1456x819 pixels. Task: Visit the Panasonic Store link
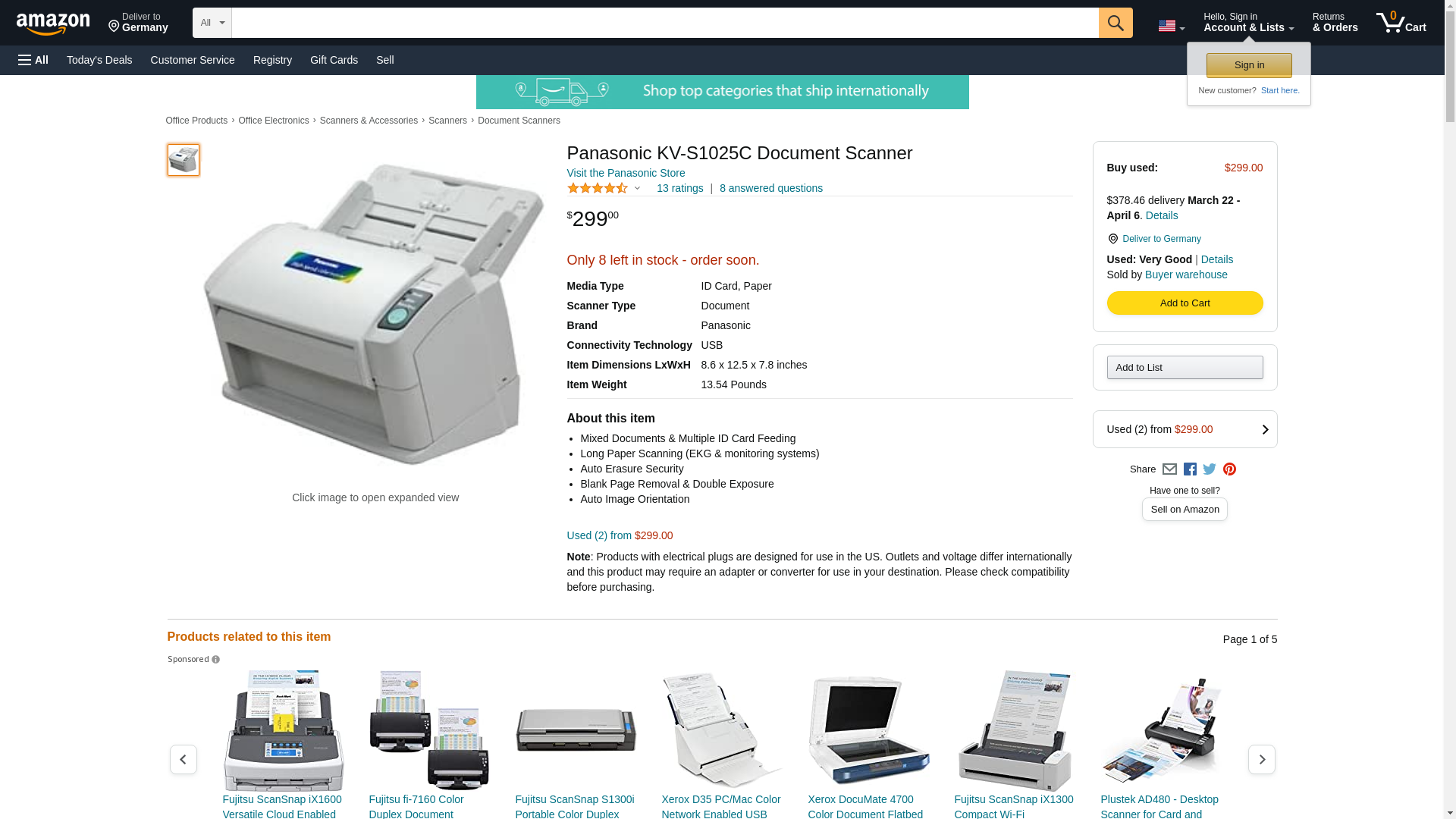coord(626,173)
